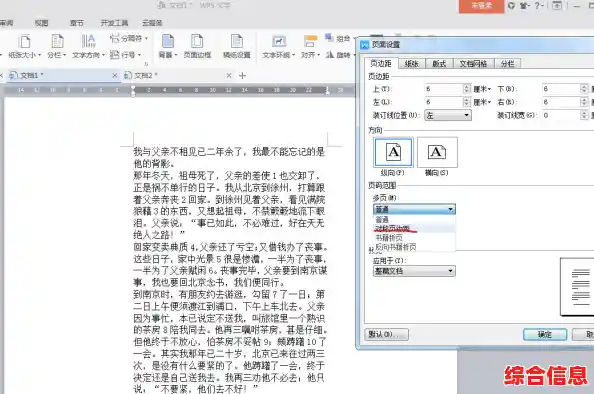The height and width of the screenshot is (394, 594).
Task: Click stepper arrows of the 下 bottom margin
Action: point(584,89)
